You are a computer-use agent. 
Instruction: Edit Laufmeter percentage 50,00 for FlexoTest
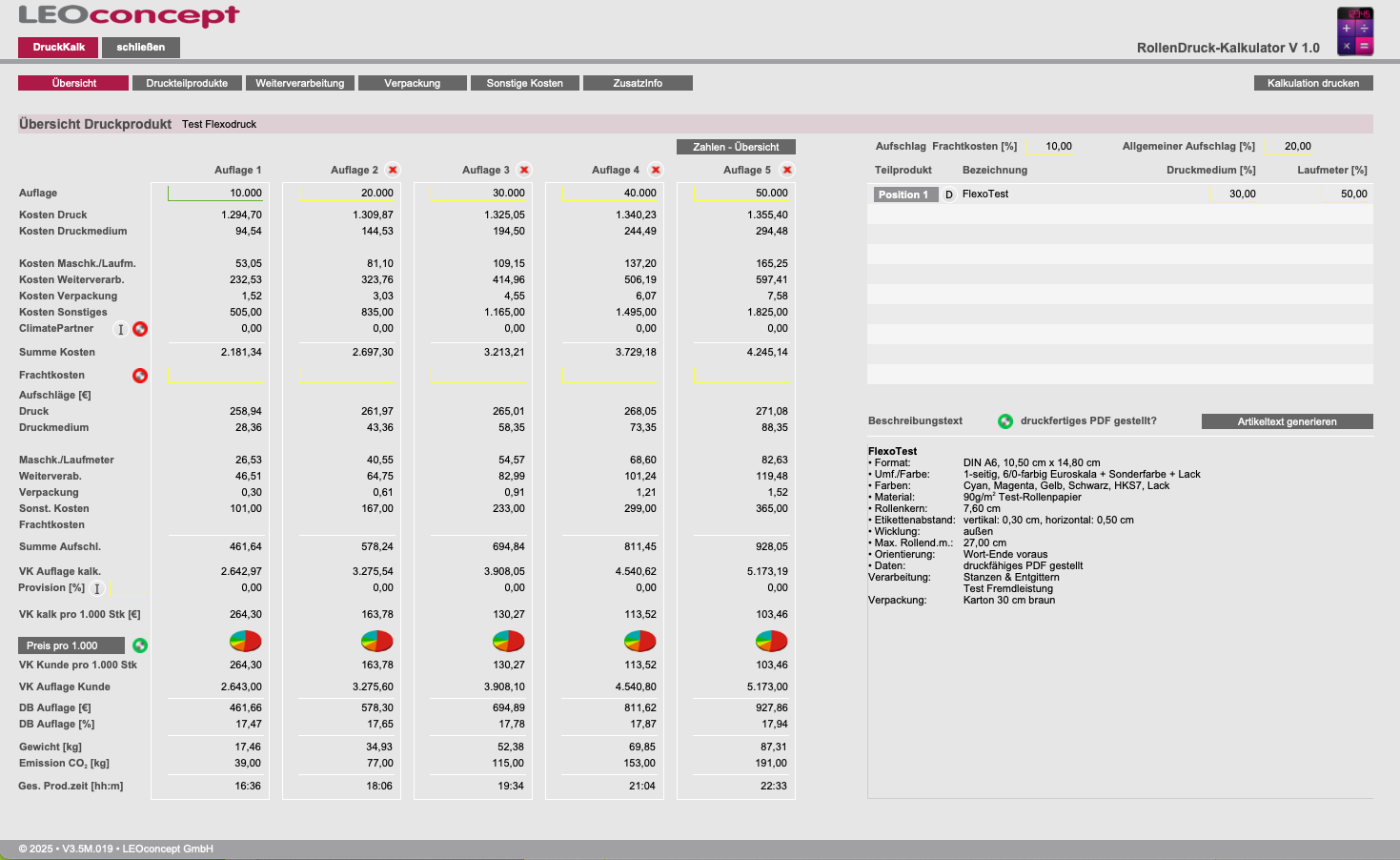[x=1346, y=194]
